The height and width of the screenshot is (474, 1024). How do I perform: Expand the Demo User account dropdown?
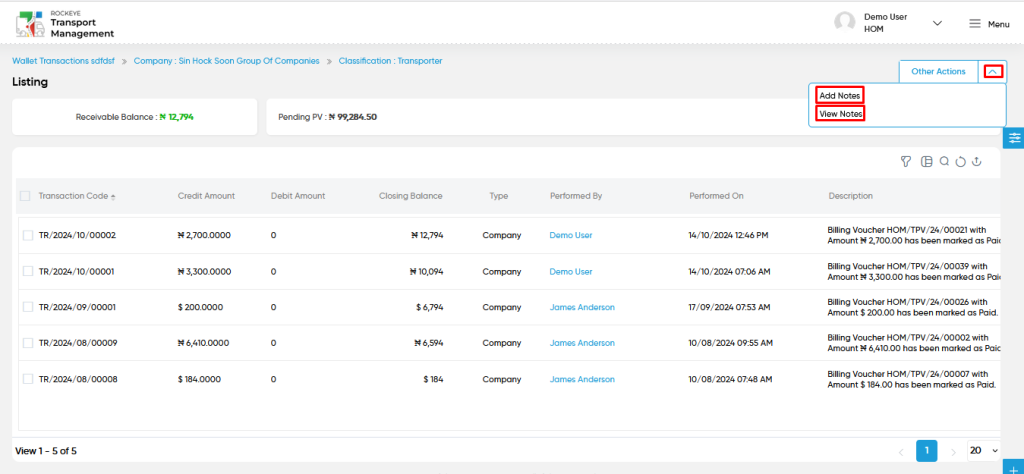coord(937,24)
